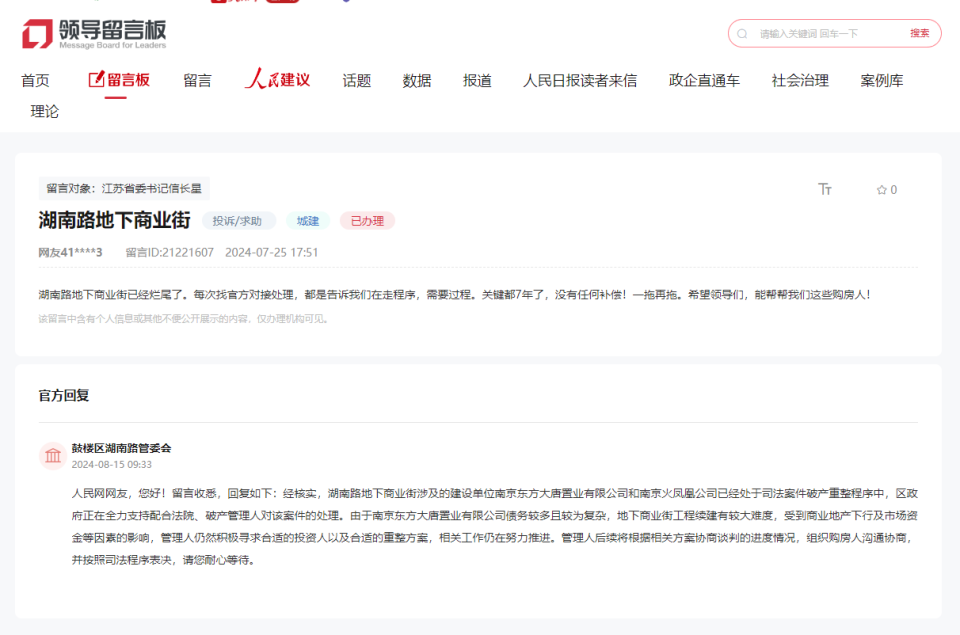Open the 社会治理 menu item

pyautogui.click(x=800, y=80)
